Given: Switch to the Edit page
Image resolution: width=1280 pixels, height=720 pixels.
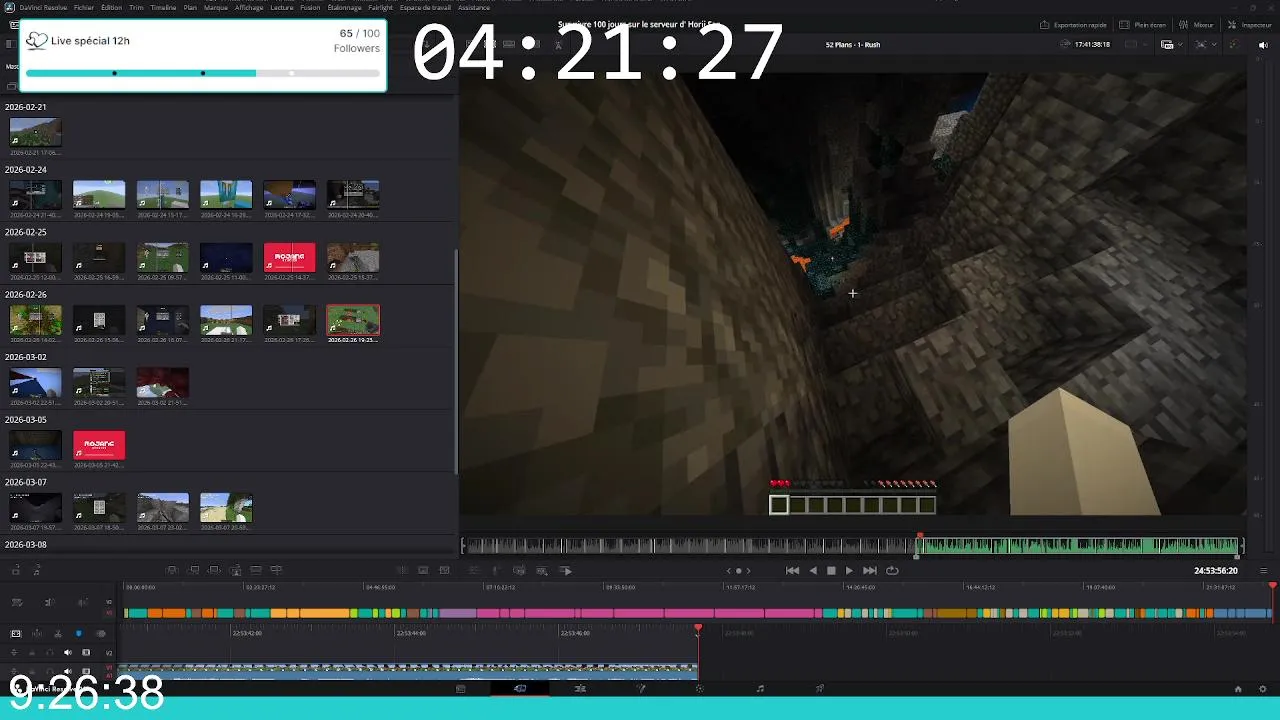Looking at the screenshot, I should point(580,688).
